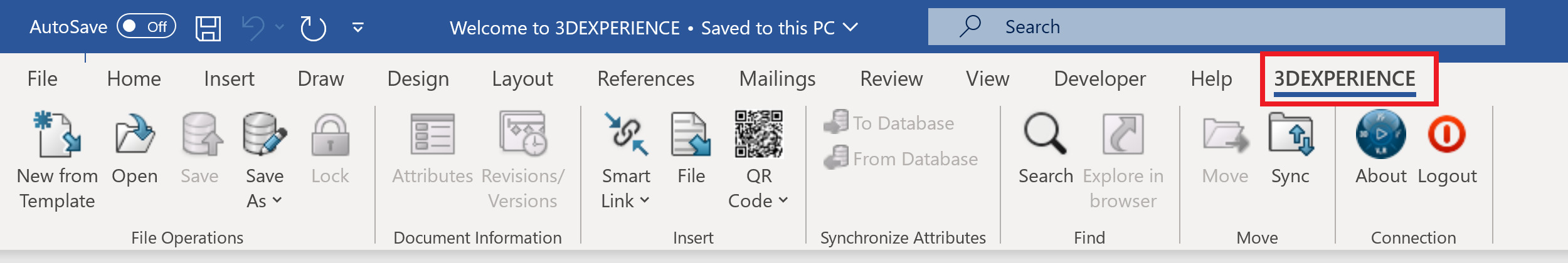Open the File menu tab
This screenshot has height=263, width=1568.
click(x=42, y=79)
